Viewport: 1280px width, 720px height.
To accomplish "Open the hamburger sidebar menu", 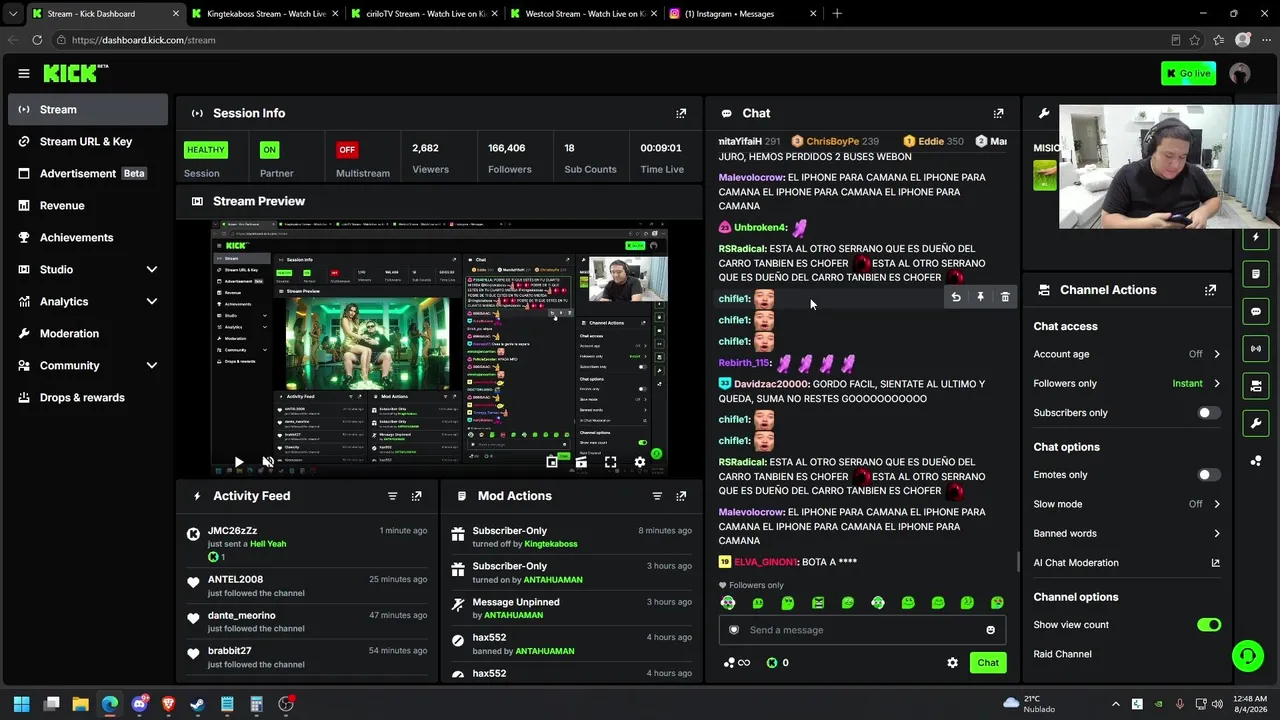I will [24, 73].
